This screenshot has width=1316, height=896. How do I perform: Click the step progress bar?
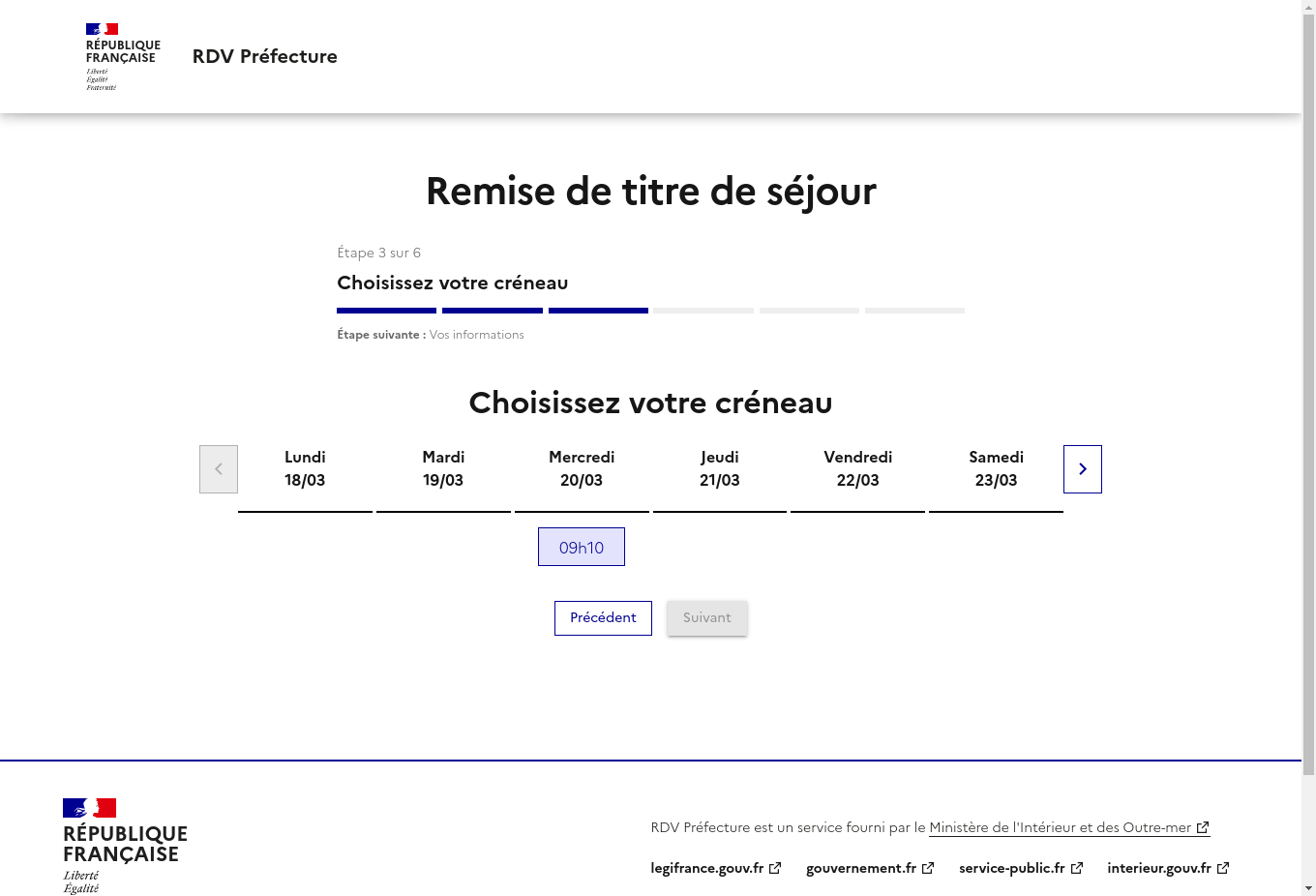tap(650, 311)
